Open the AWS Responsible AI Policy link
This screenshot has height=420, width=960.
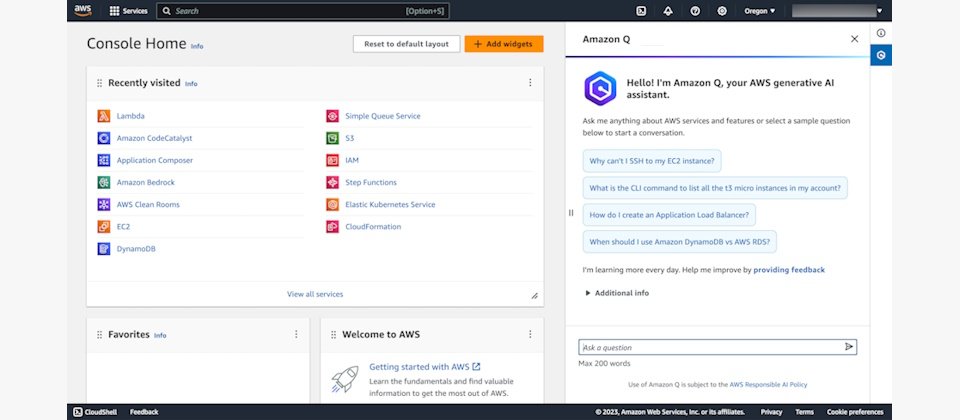pyautogui.click(x=768, y=384)
